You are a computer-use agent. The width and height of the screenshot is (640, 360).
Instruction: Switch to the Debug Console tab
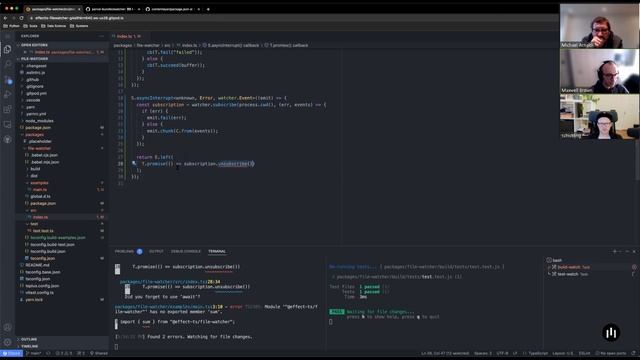pos(186,251)
